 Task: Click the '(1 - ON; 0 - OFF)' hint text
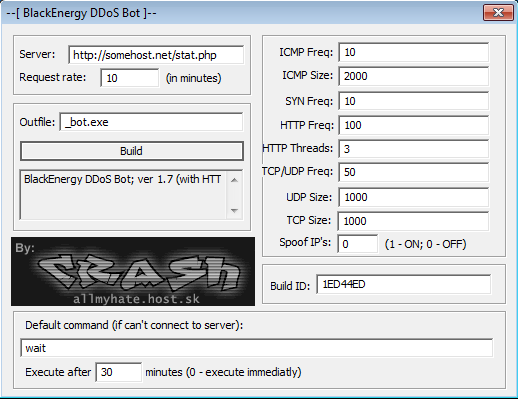(x=425, y=244)
